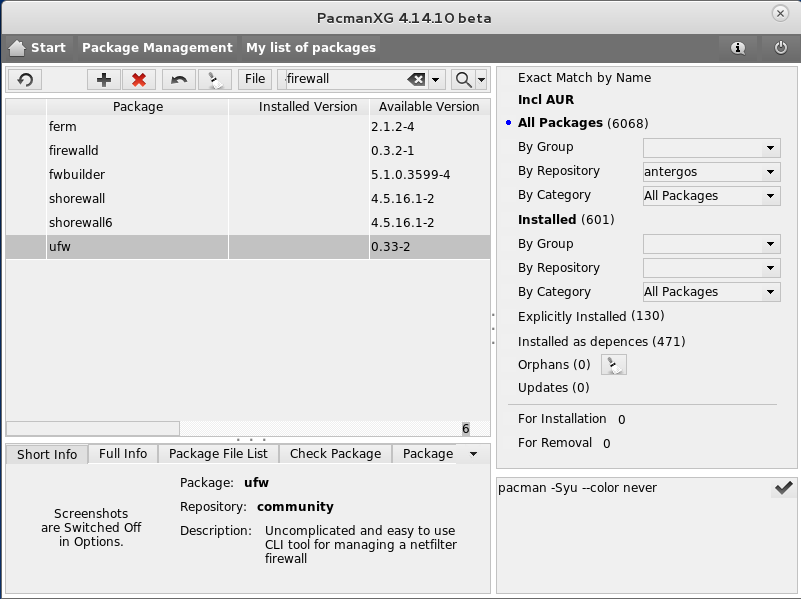Screen dimensions: 801x599
Task: Click the plus icon to mark for installation
Action: pyautogui.click(x=103, y=79)
